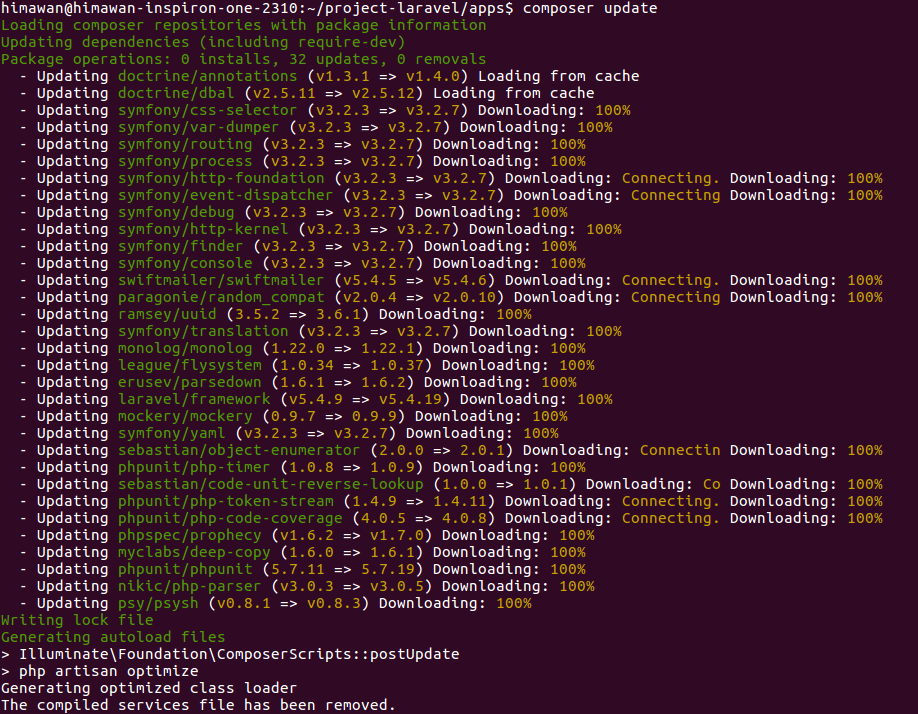Screen dimensions: 918x714
Task: Select package name 'symfony/http-kernel'
Action: click(203, 229)
